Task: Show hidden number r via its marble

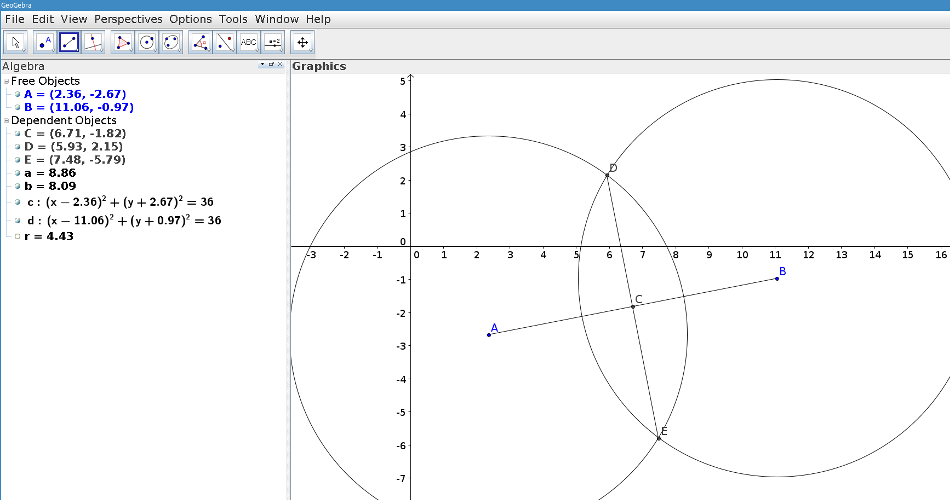Action: (x=18, y=236)
